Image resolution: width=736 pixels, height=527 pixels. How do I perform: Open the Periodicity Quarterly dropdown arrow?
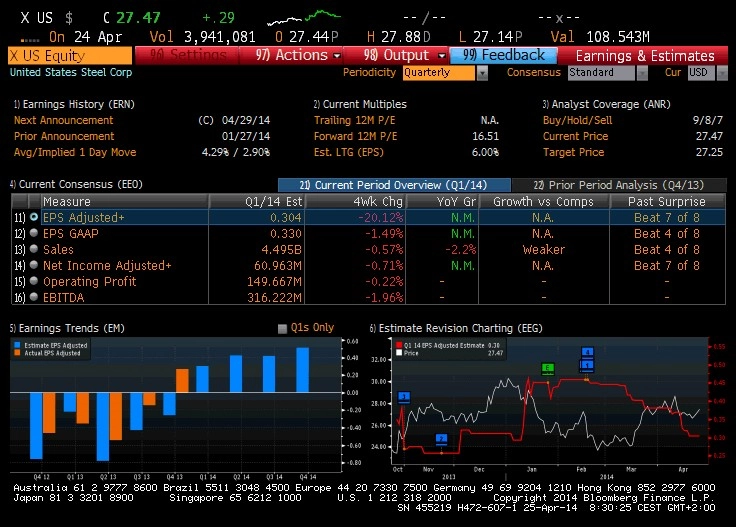click(483, 73)
